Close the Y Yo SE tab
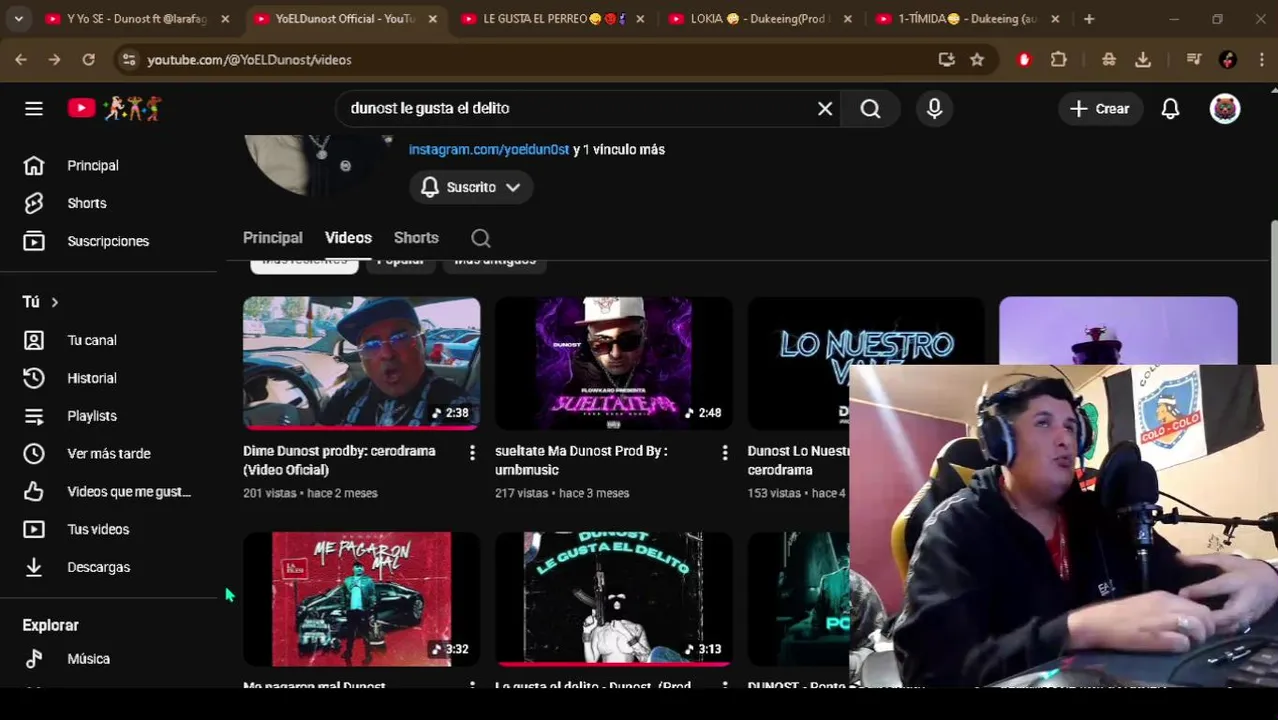The width and height of the screenshot is (1278, 720). 225,19
